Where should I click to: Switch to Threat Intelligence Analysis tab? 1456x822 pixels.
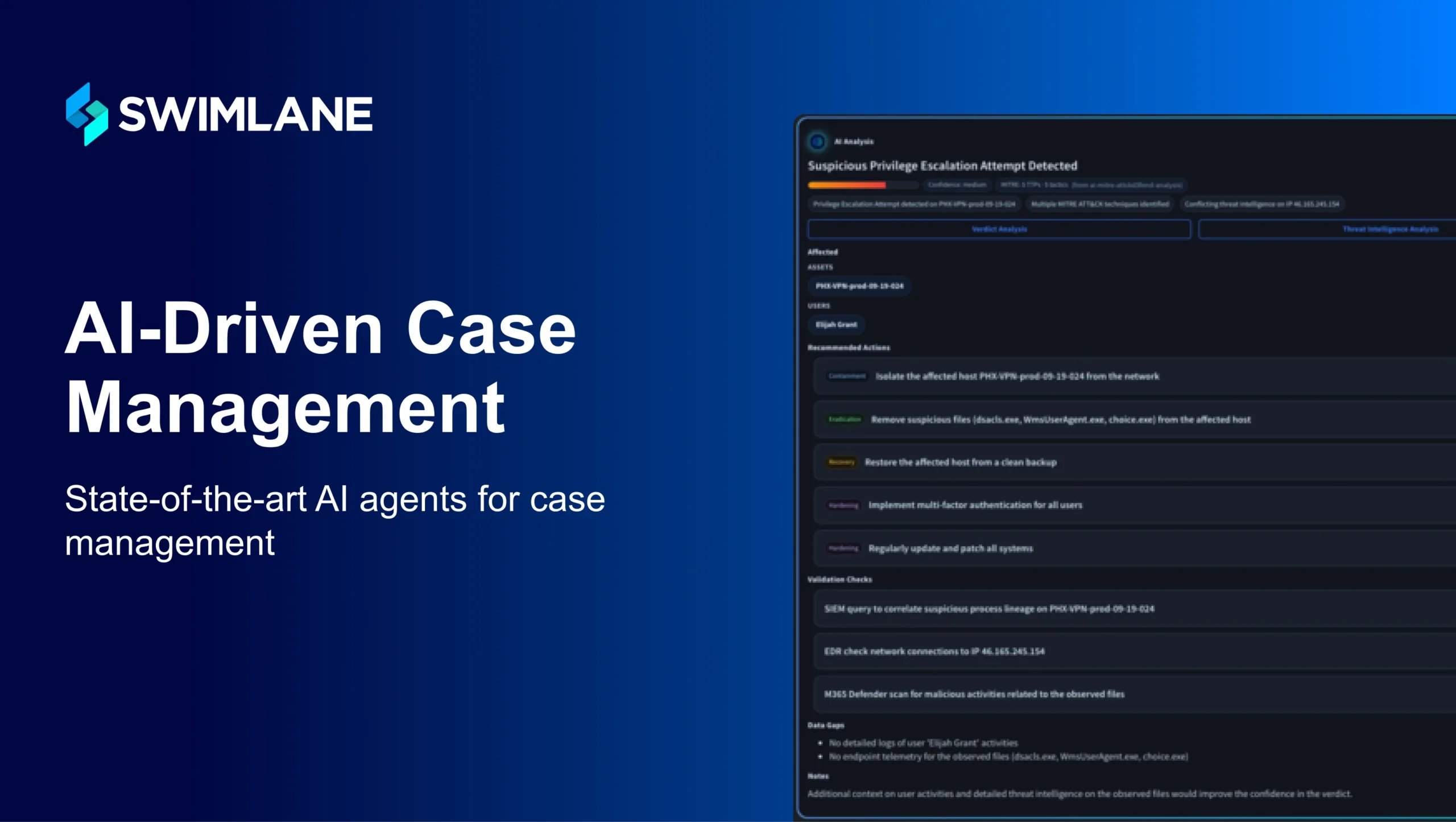1390,229
